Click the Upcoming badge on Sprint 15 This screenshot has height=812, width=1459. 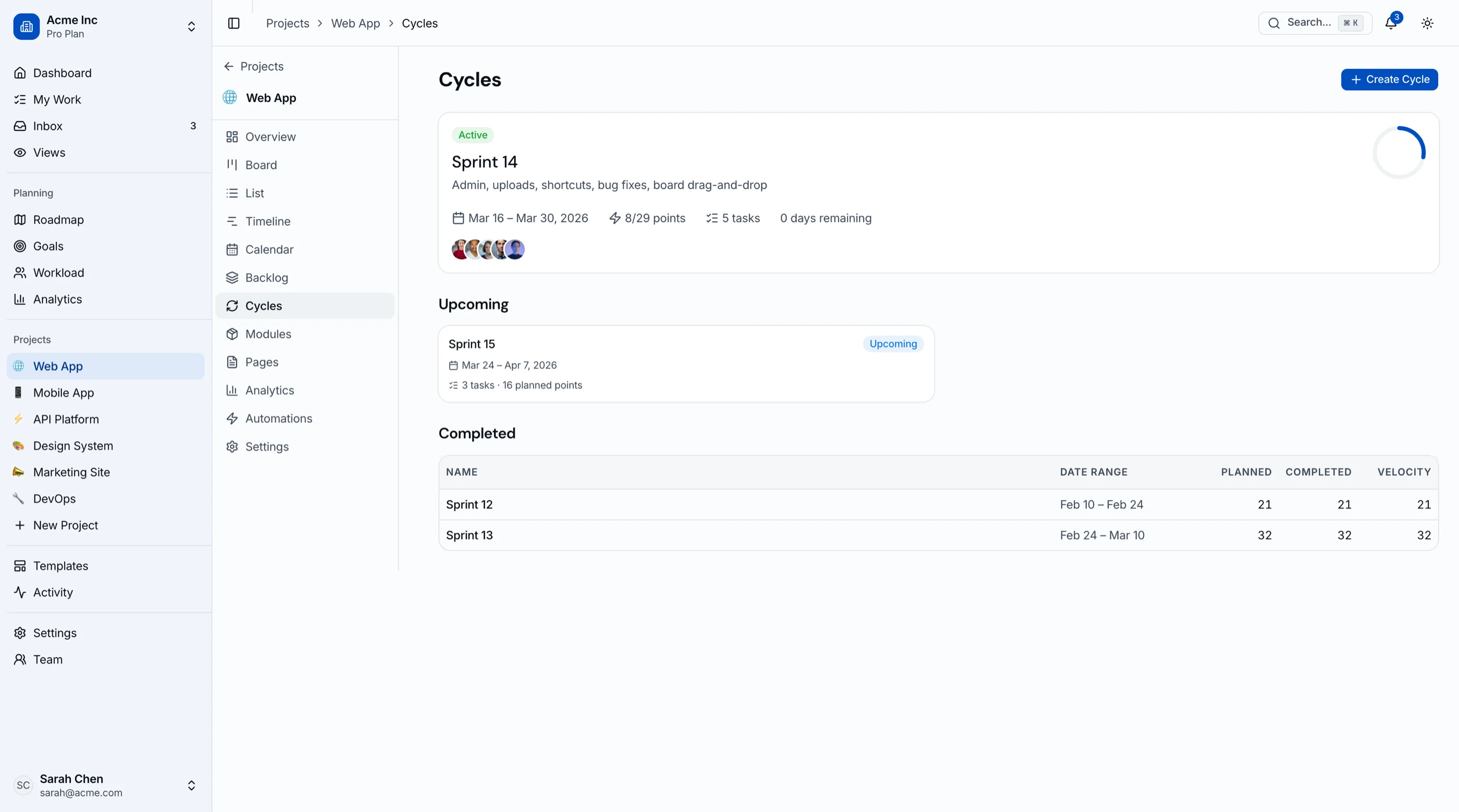point(893,344)
